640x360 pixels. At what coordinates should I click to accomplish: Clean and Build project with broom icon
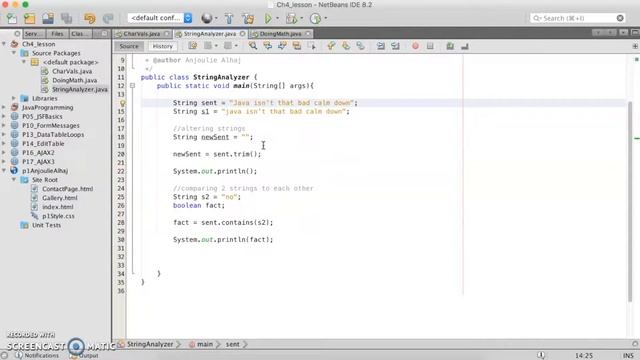[248, 18]
